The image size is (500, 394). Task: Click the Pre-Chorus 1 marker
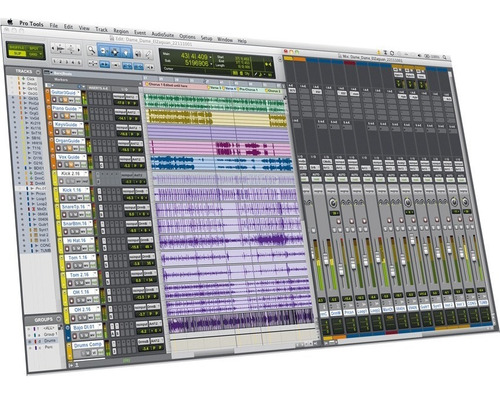249,89
